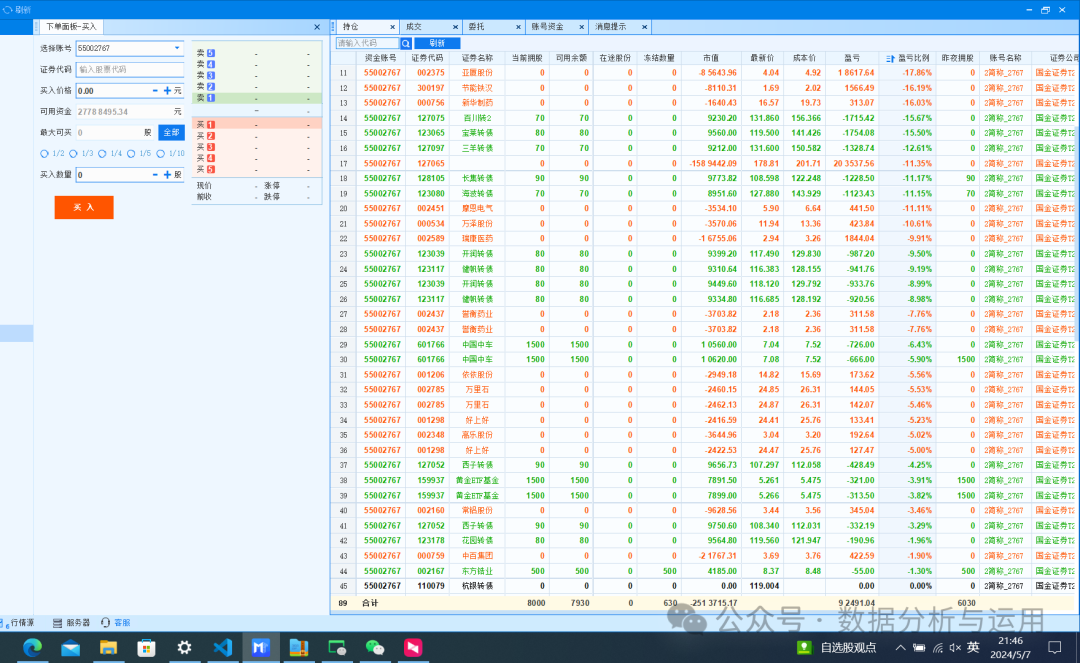Sort by the 成本价 column header

click(x=804, y=59)
